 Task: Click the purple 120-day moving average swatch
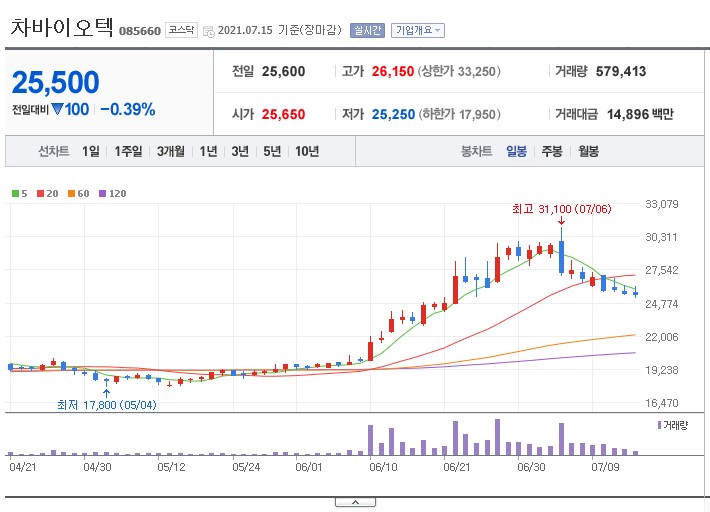tap(102, 194)
